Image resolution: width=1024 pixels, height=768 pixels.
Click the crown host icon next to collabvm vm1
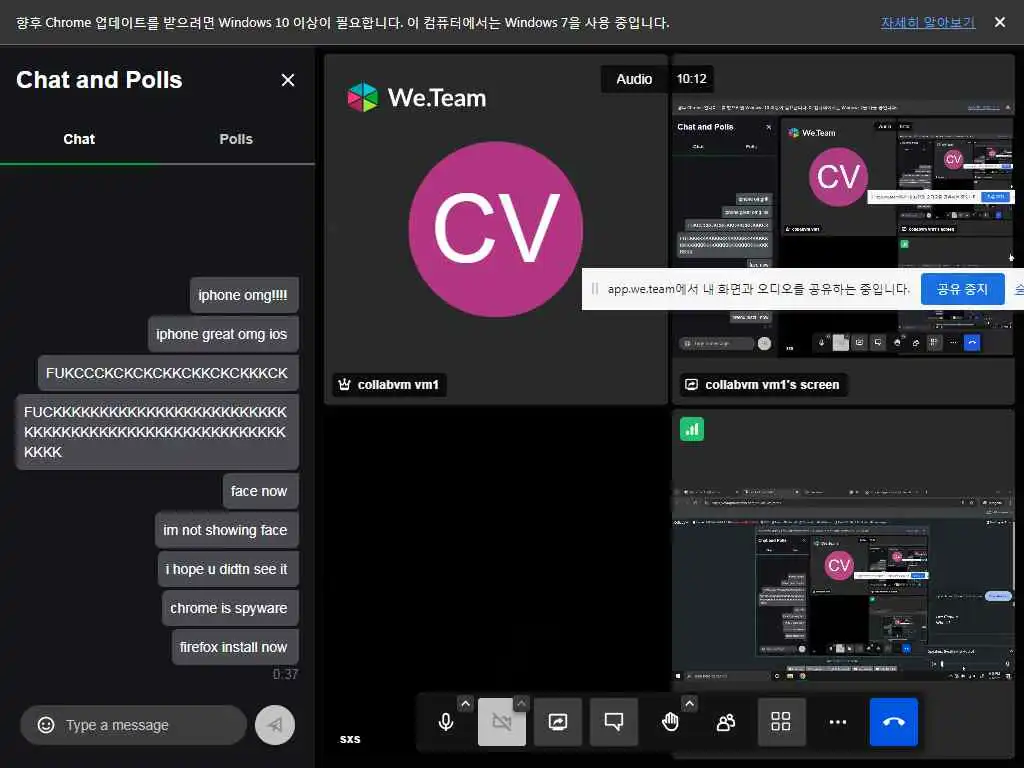tap(345, 385)
